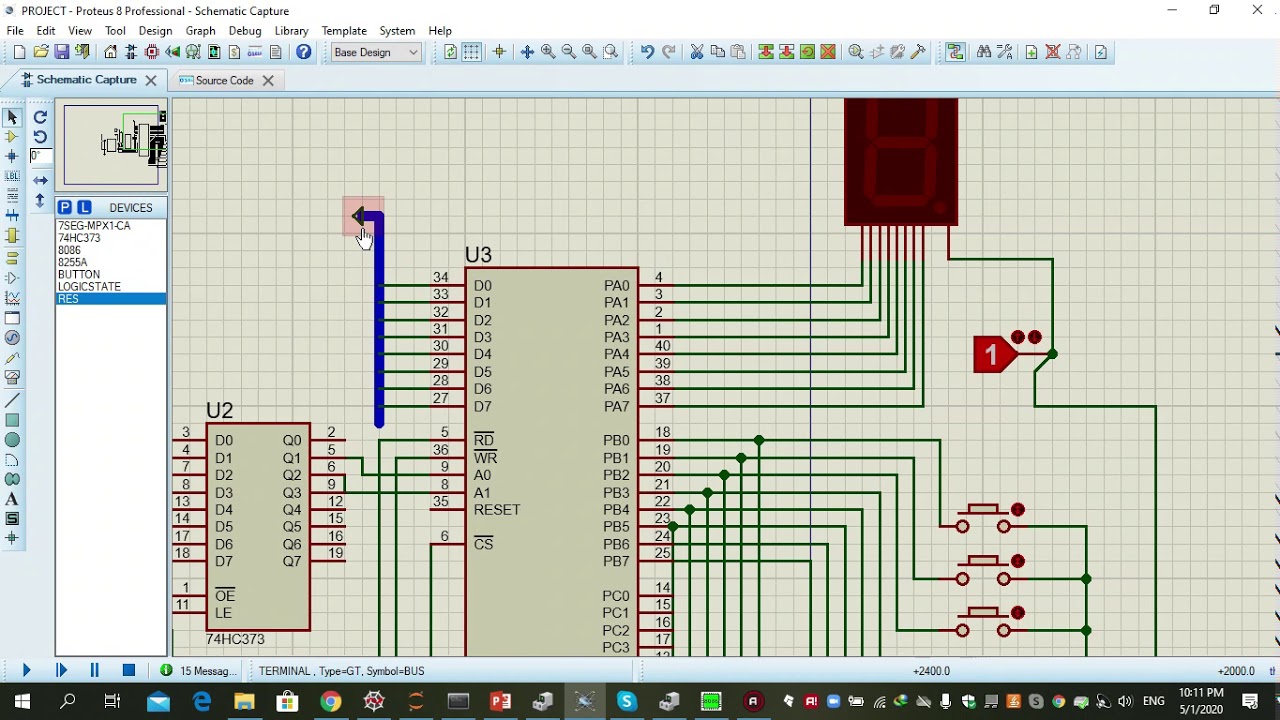Image resolution: width=1280 pixels, height=720 pixels.
Task: Select the Selection Mode arrow tool
Action: [12, 117]
